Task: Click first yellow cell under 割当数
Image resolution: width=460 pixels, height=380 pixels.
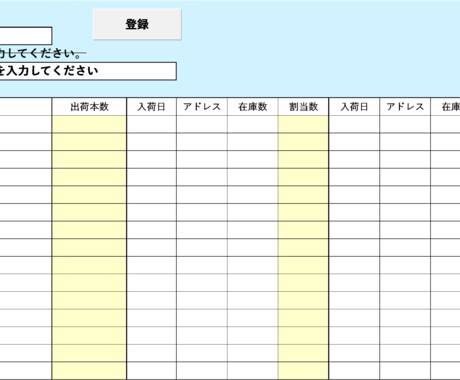Action: pos(303,124)
